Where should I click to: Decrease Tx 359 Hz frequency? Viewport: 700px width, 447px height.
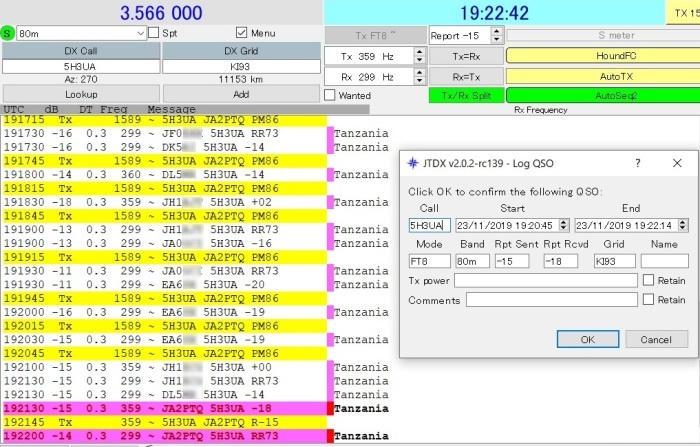click(419, 60)
